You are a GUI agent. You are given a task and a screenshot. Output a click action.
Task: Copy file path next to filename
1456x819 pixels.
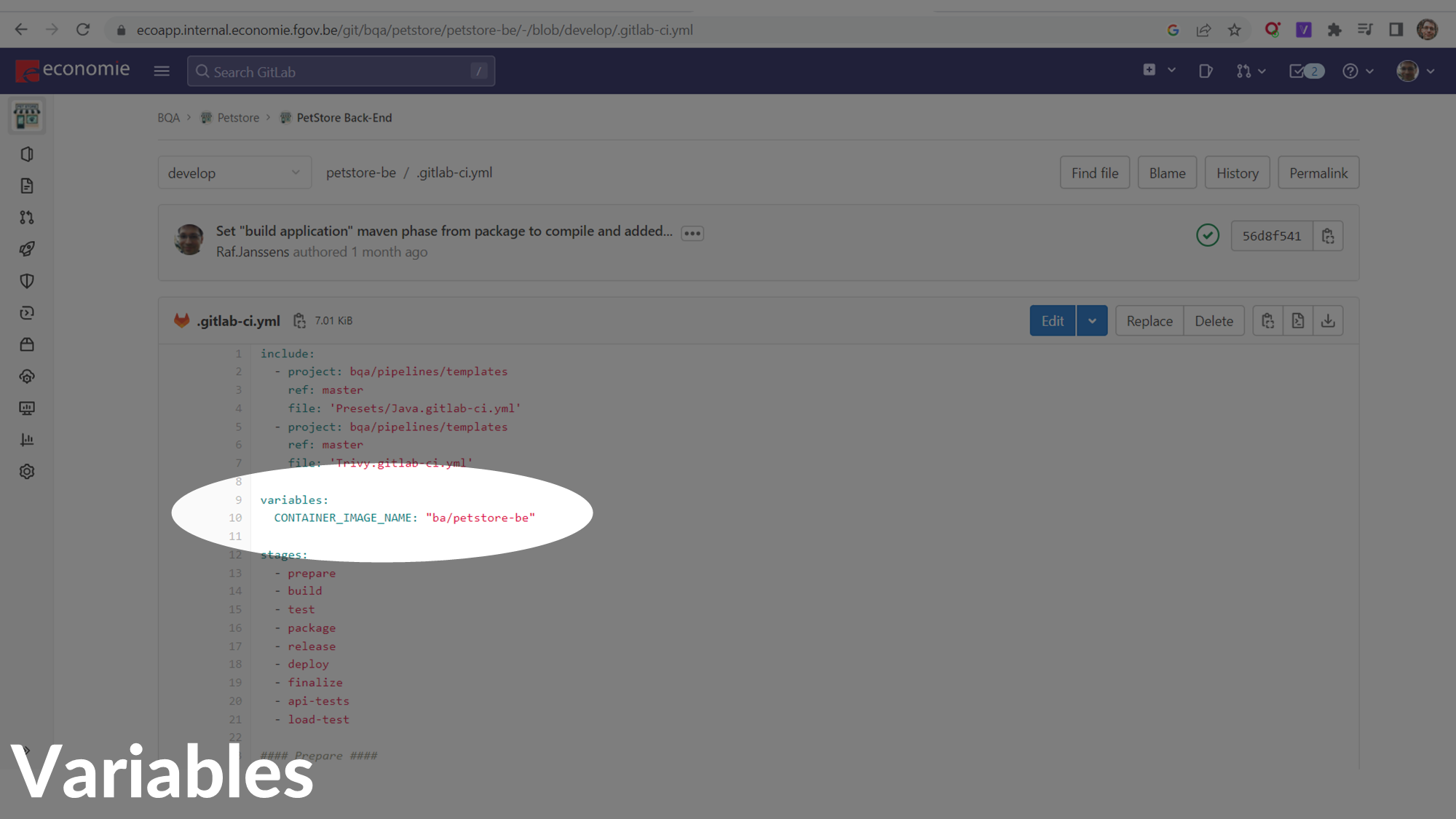tap(299, 321)
